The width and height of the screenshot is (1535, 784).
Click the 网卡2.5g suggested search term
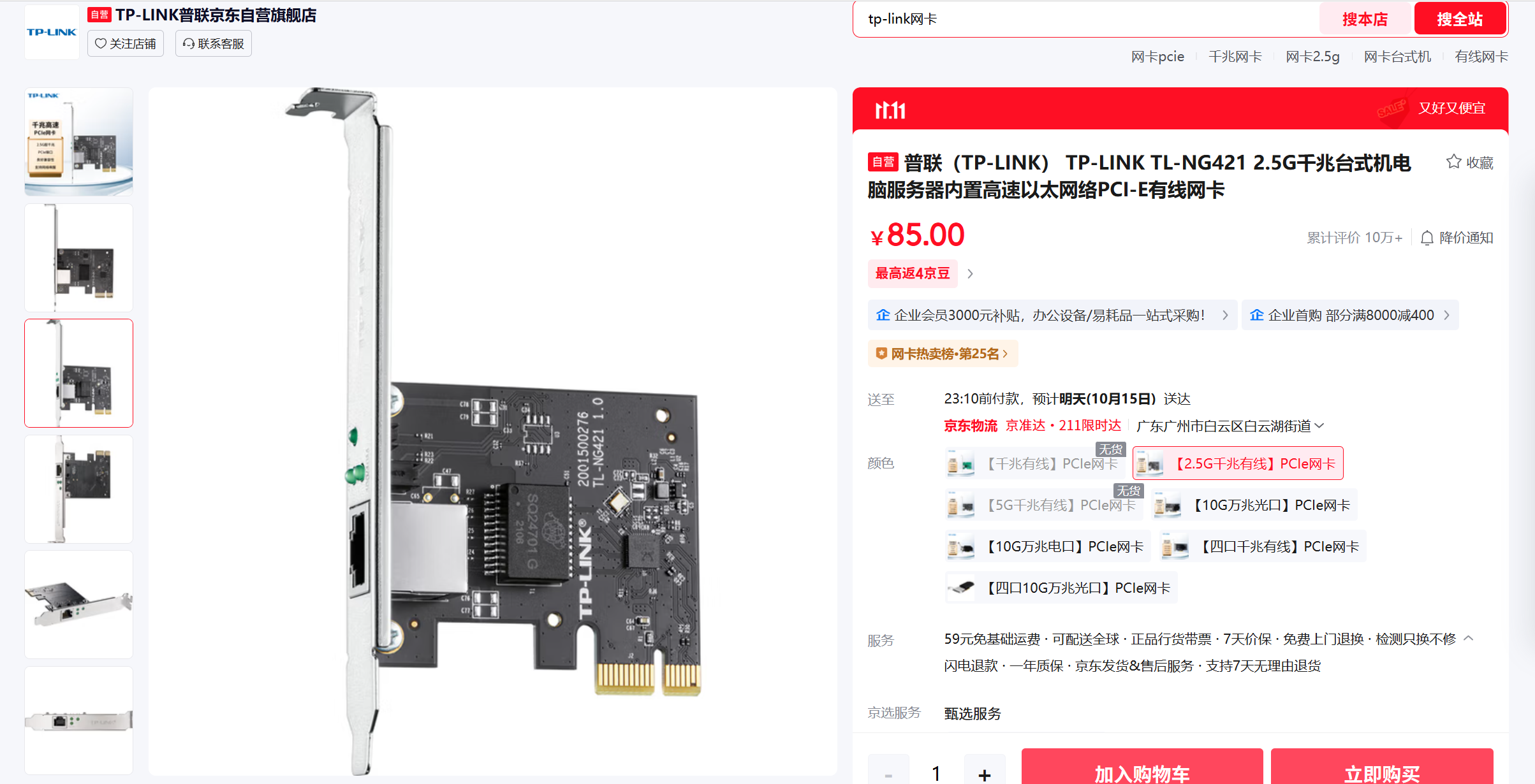click(1312, 57)
